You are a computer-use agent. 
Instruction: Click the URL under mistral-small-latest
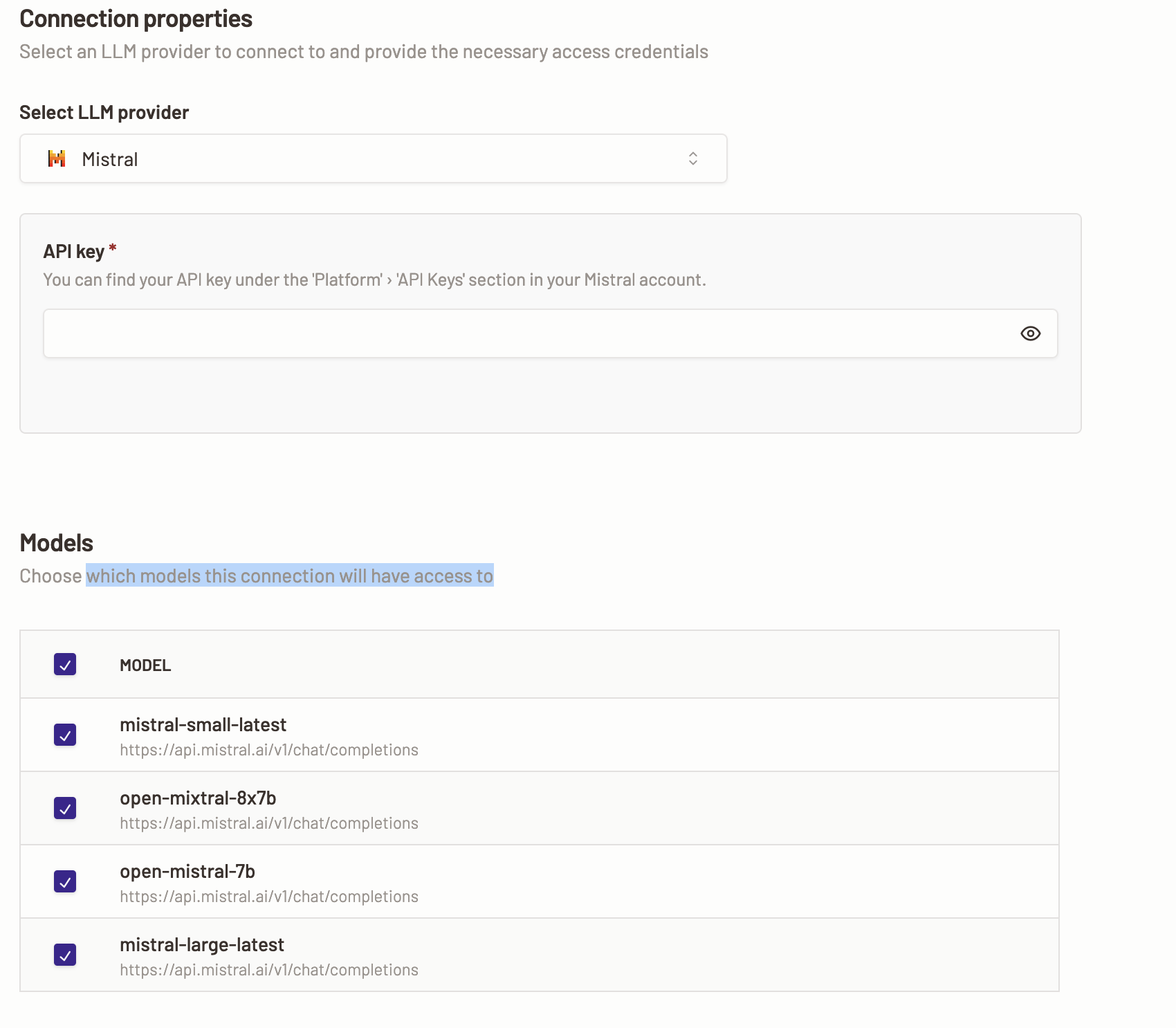tap(269, 750)
